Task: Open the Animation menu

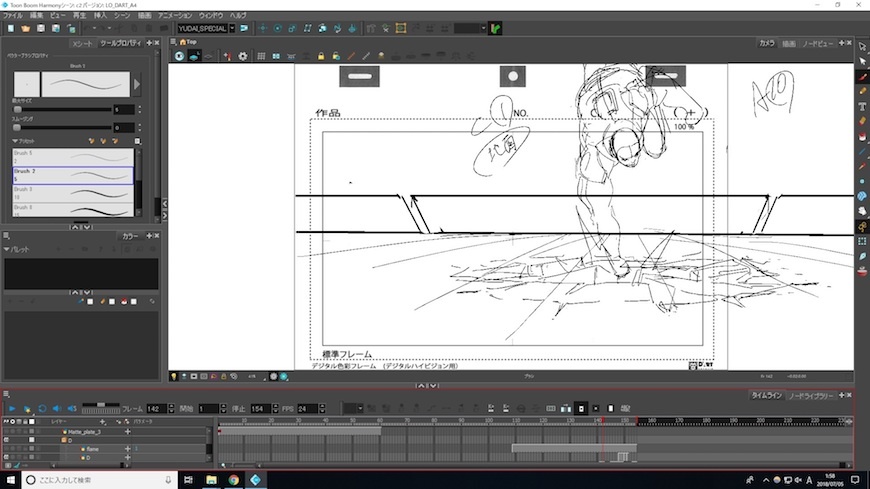Action: coord(175,16)
